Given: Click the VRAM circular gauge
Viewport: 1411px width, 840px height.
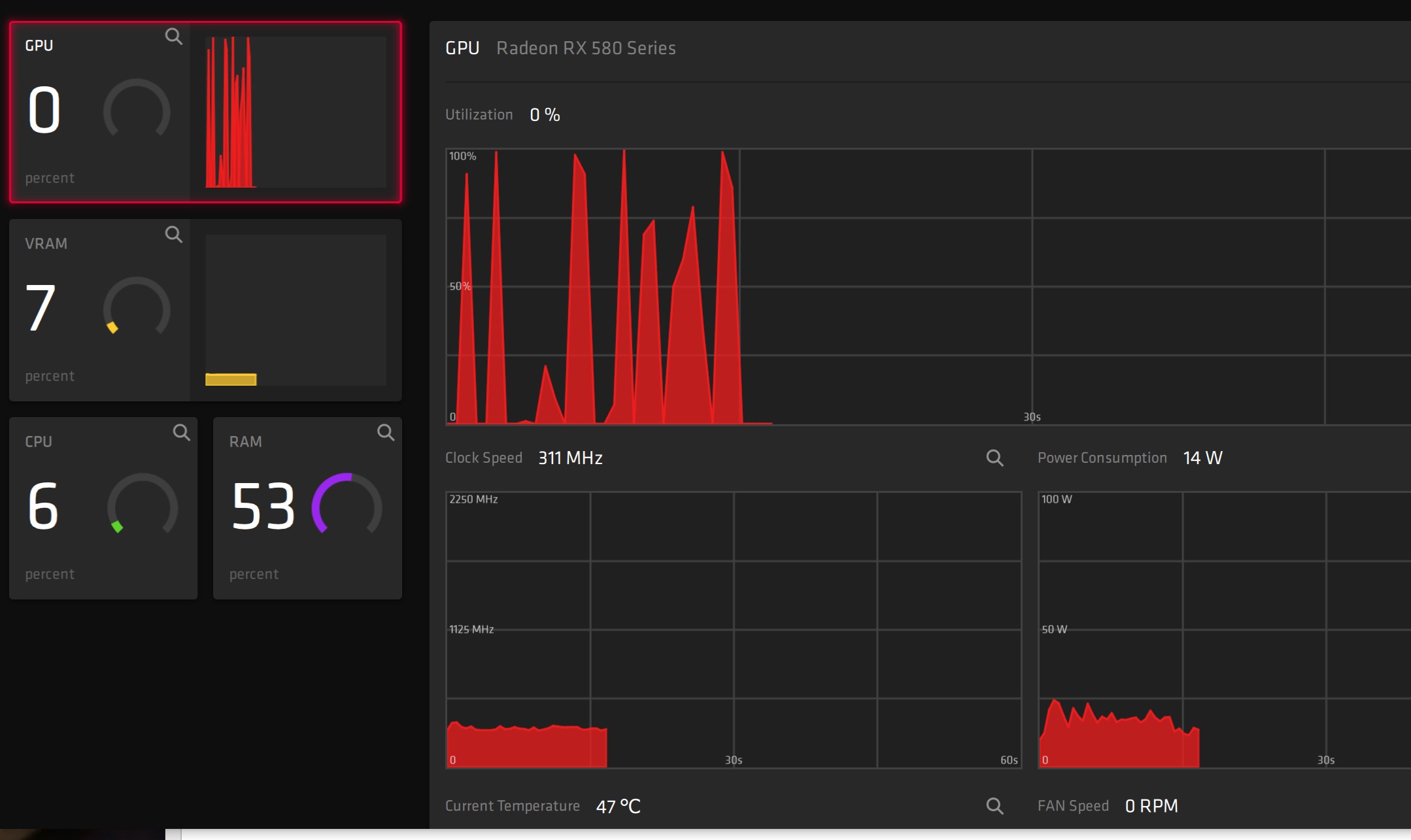Looking at the screenshot, I should [137, 307].
